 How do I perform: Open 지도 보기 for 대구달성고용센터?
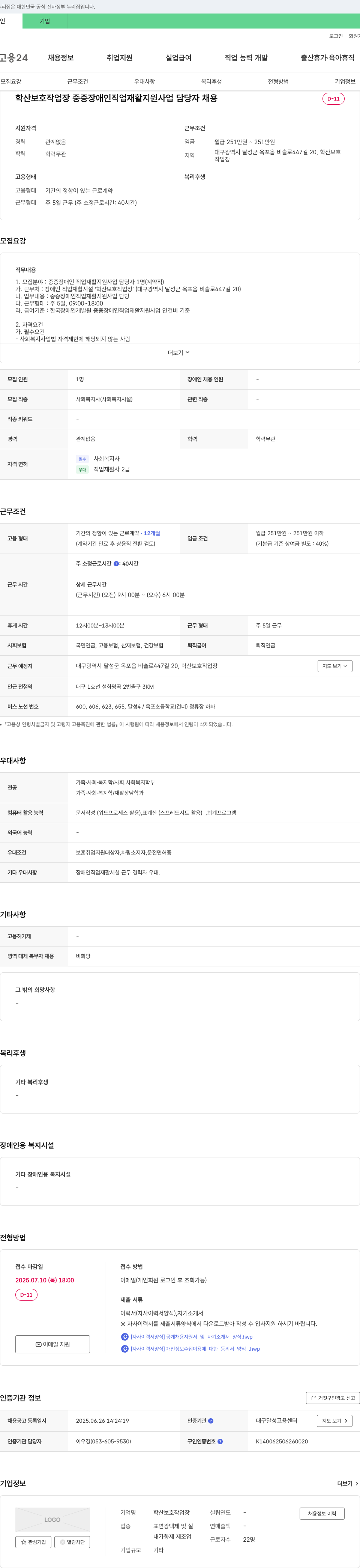coord(335,1421)
